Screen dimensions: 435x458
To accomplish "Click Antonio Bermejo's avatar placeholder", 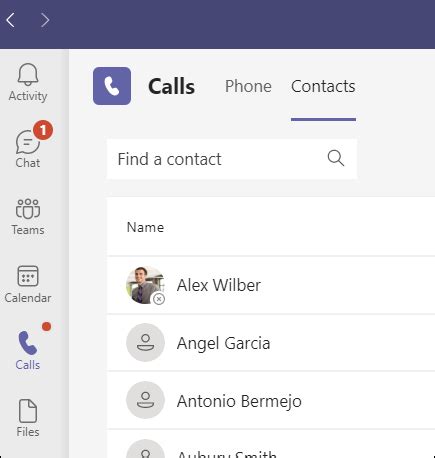I will click(x=145, y=400).
